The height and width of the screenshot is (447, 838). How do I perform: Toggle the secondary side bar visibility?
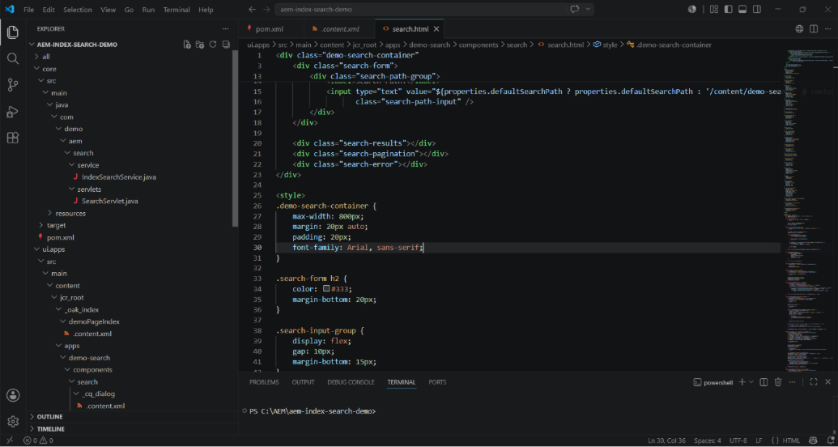[x=757, y=10]
